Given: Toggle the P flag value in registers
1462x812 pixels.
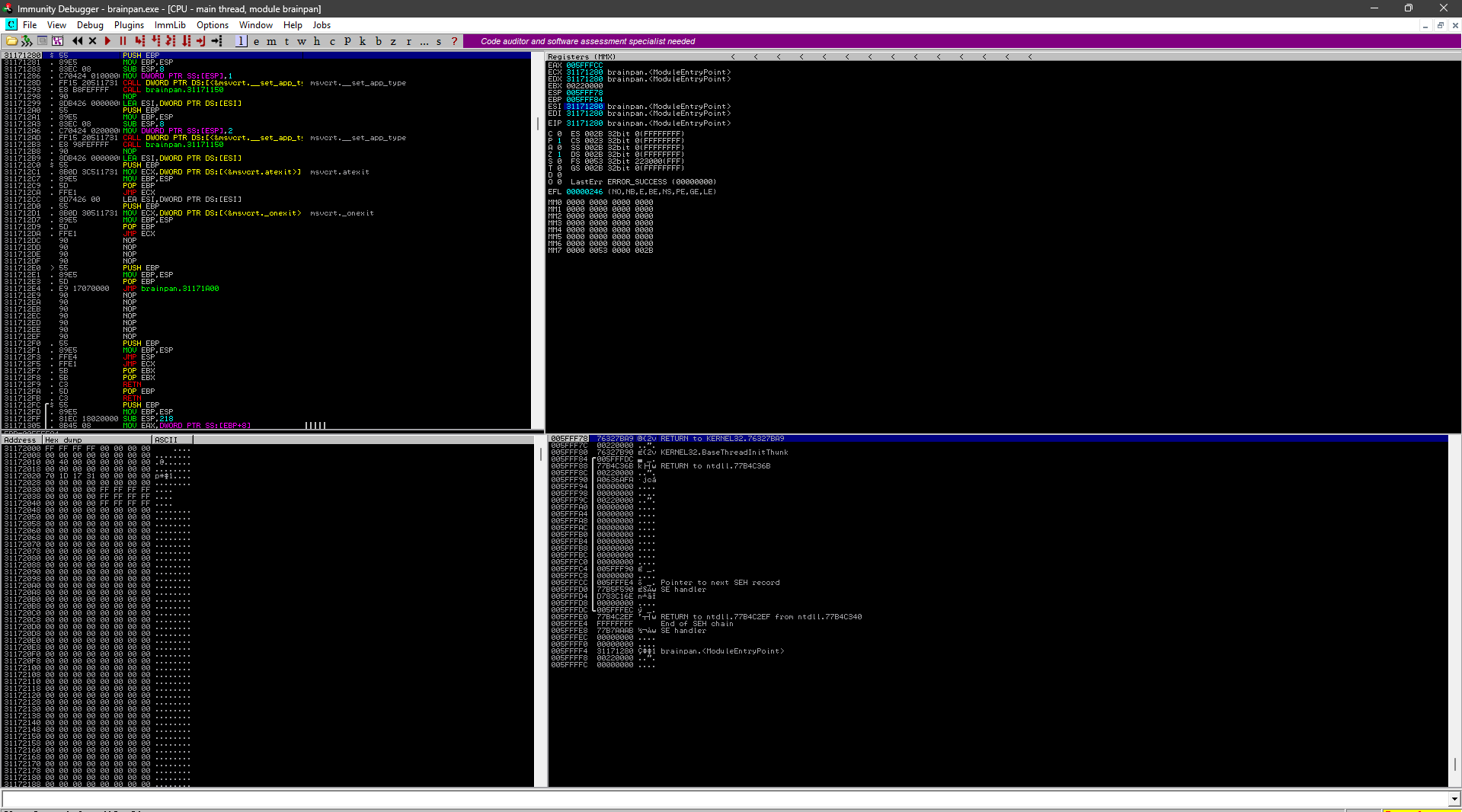Looking at the screenshot, I should [559, 141].
